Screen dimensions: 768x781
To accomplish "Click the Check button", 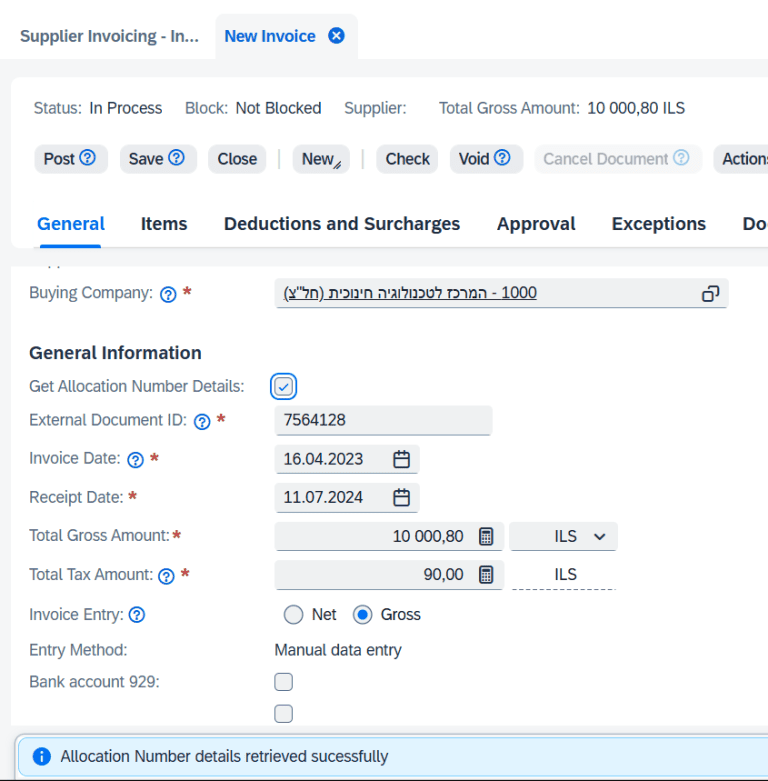I will (x=407, y=159).
